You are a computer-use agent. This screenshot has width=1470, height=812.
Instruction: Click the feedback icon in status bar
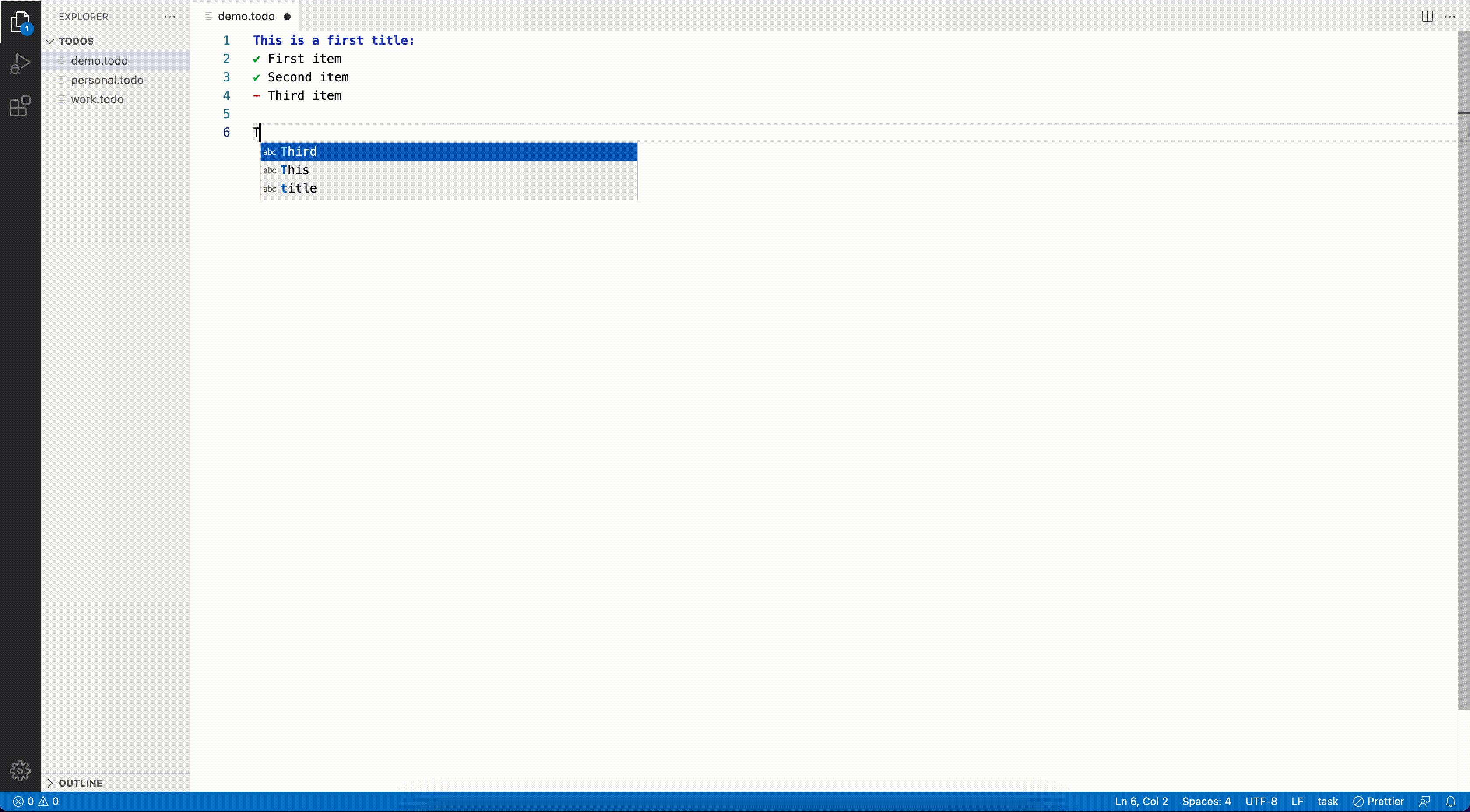[x=1425, y=801]
